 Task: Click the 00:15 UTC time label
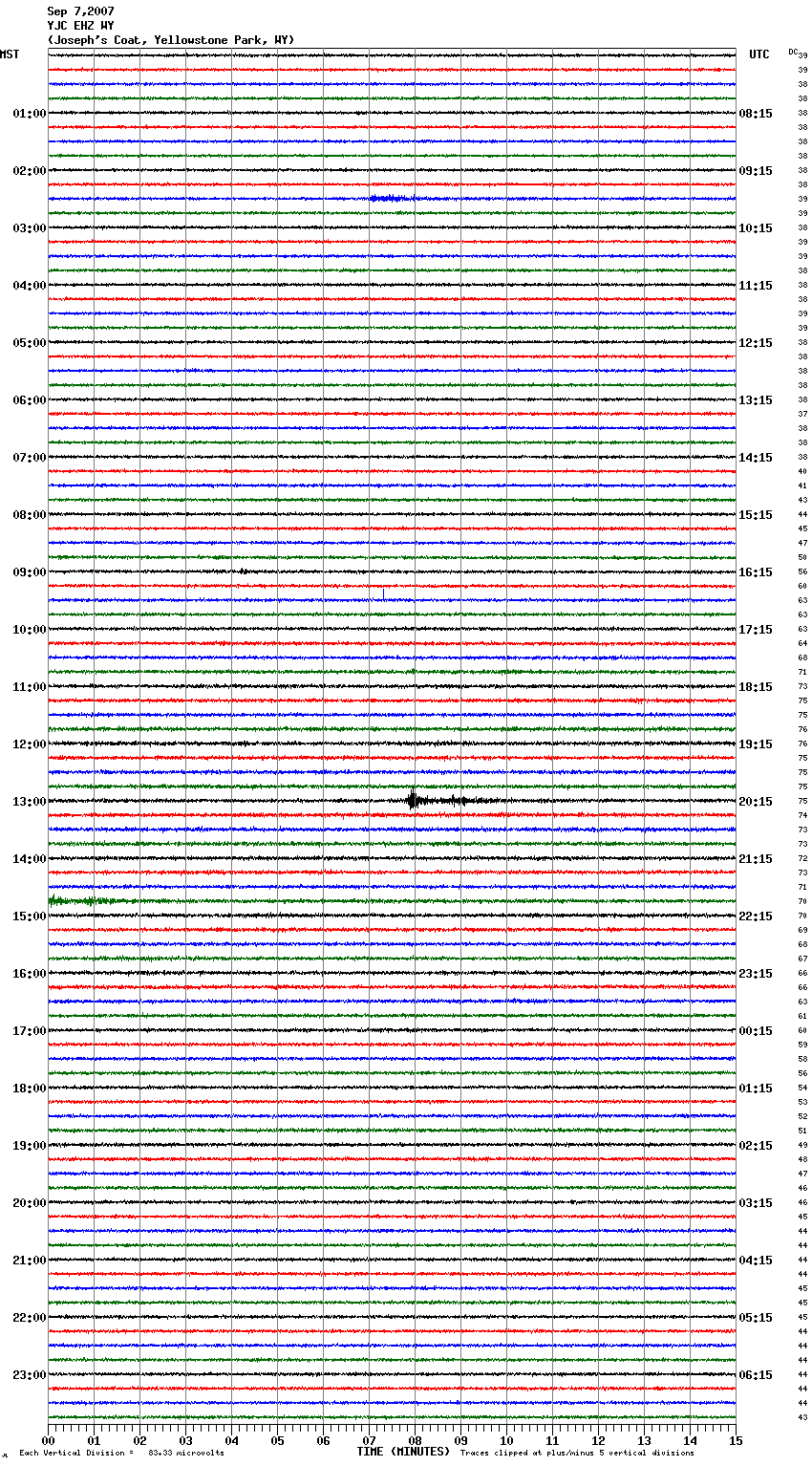coord(756,1031)
